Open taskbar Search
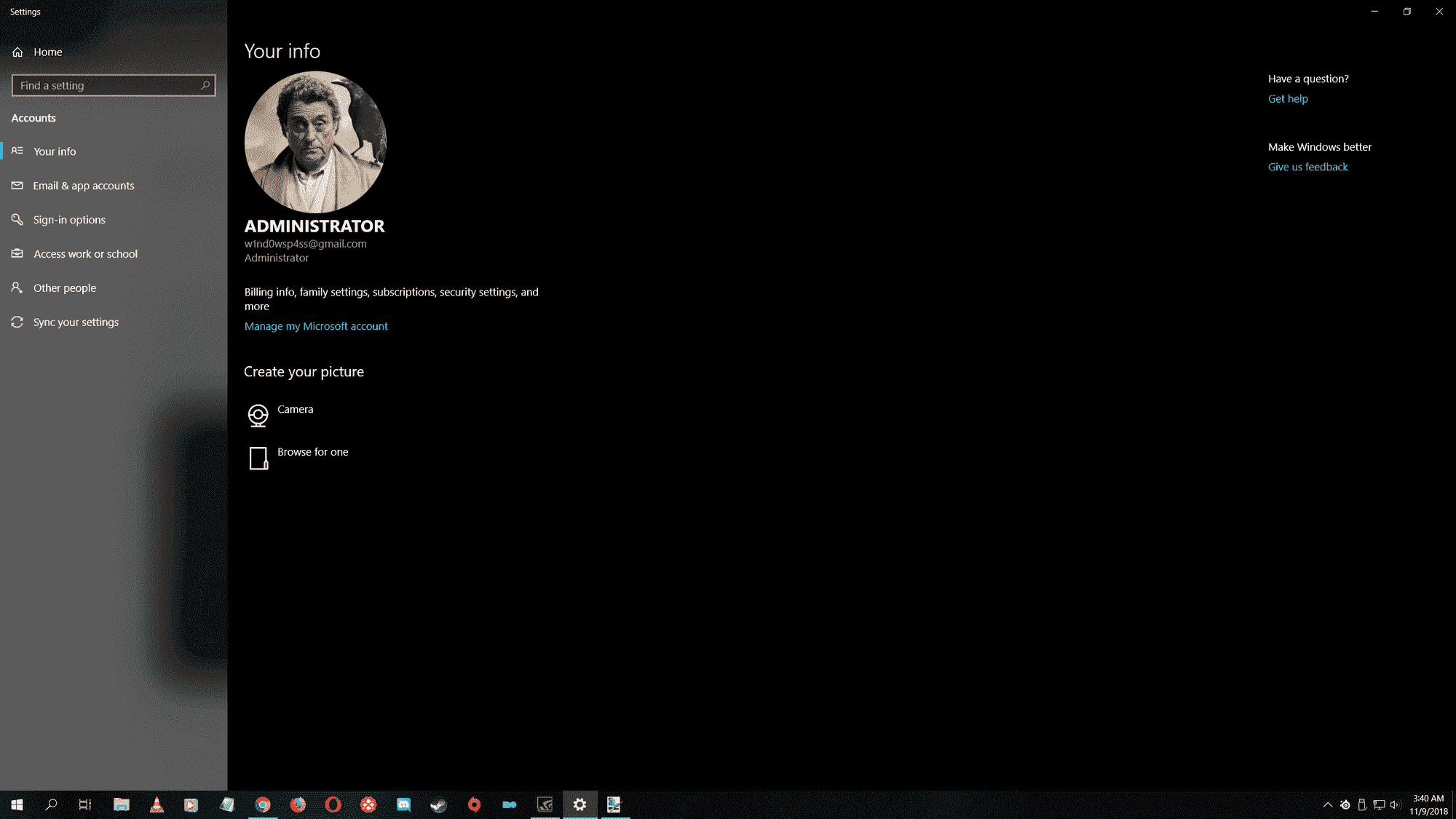1456x819 pixels. 51,804
